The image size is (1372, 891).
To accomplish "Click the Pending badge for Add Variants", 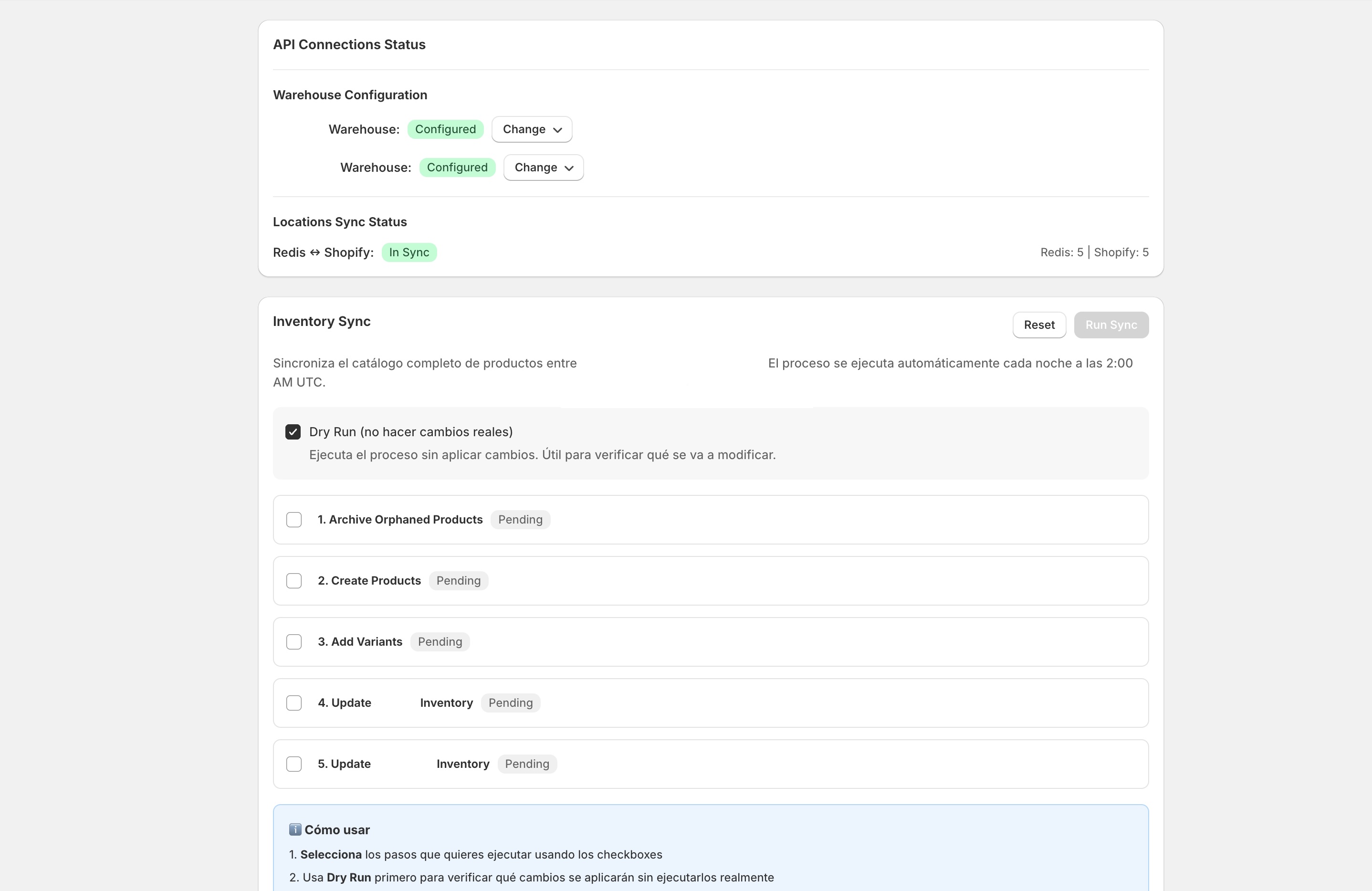I will pyautogui.click(x=440, y=641).
